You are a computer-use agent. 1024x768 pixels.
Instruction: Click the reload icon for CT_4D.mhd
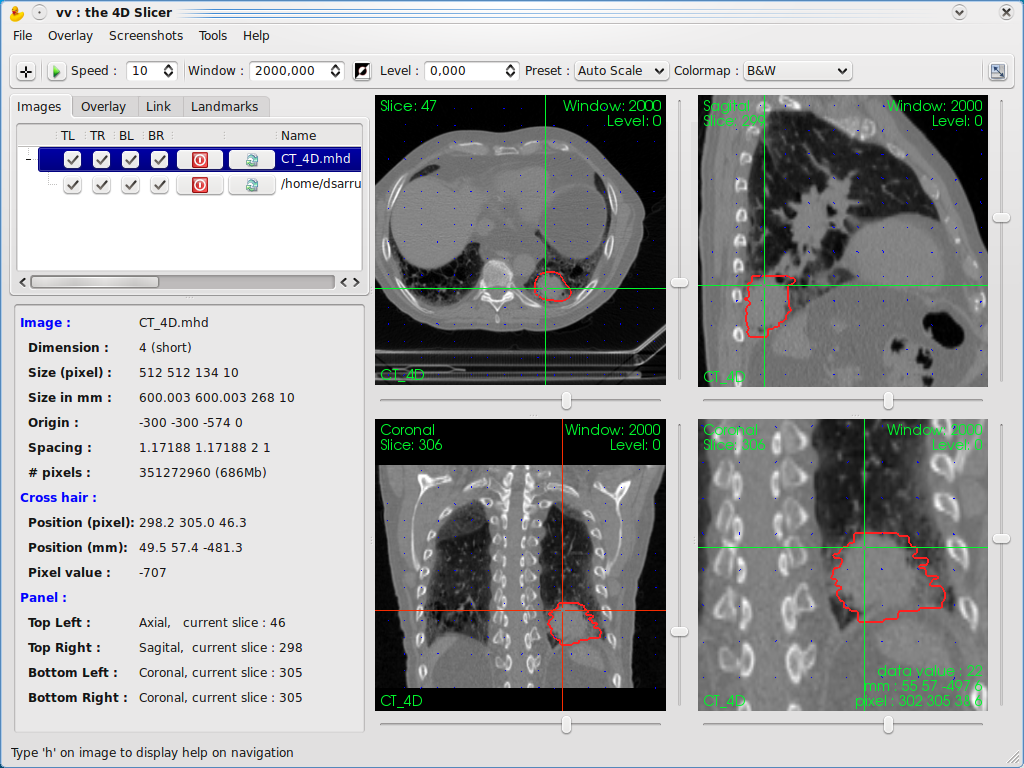coord(251,159)
